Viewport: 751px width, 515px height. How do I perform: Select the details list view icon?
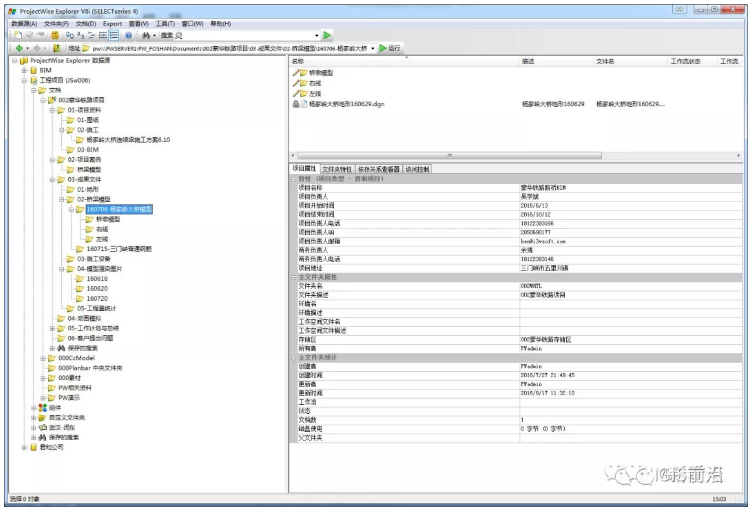(x=114, y=35)
